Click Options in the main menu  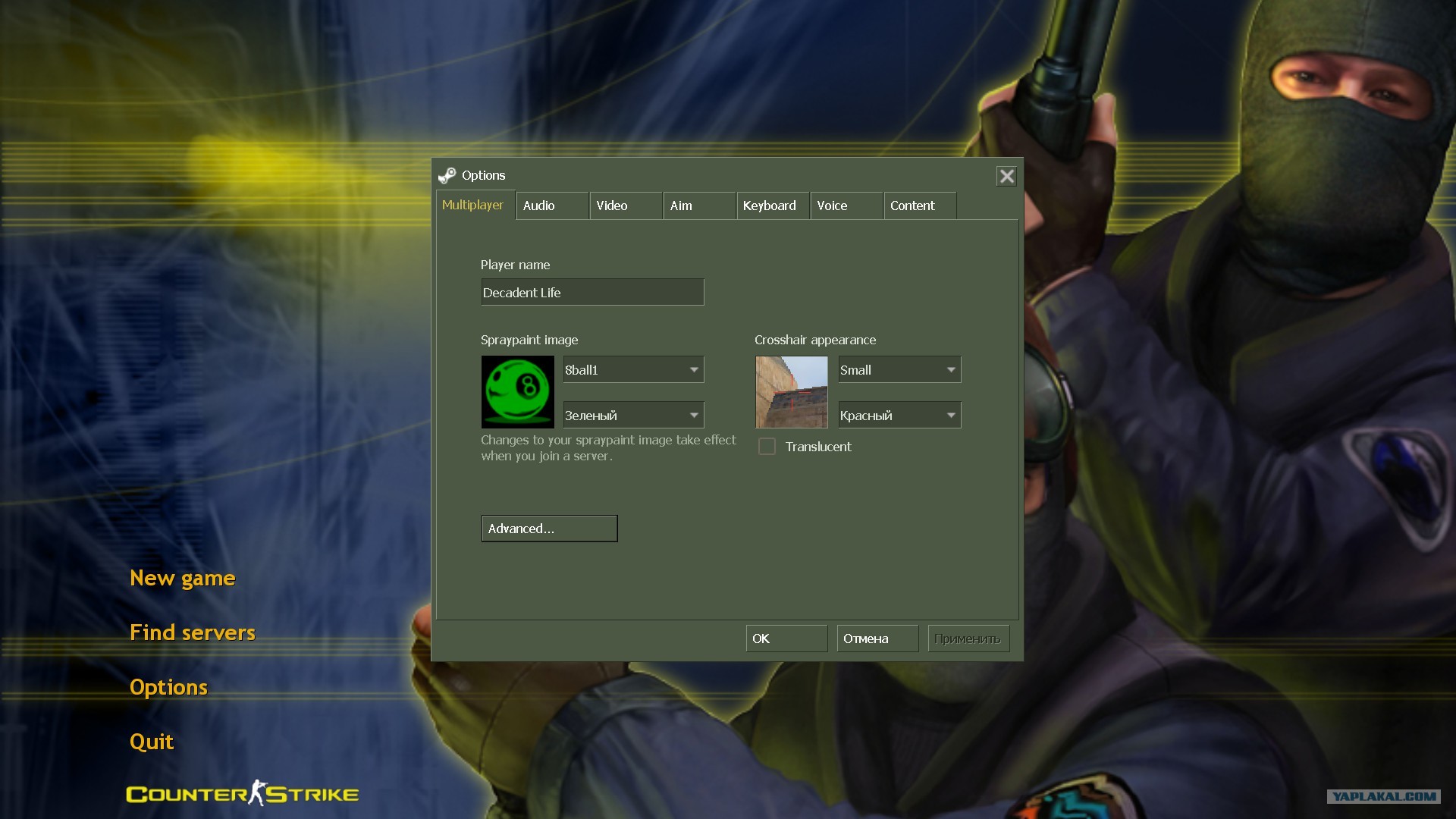168,687
